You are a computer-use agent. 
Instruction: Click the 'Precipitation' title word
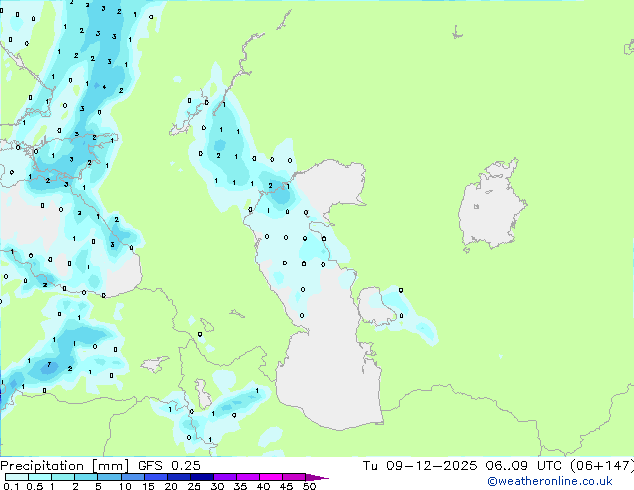pos(42,466)
